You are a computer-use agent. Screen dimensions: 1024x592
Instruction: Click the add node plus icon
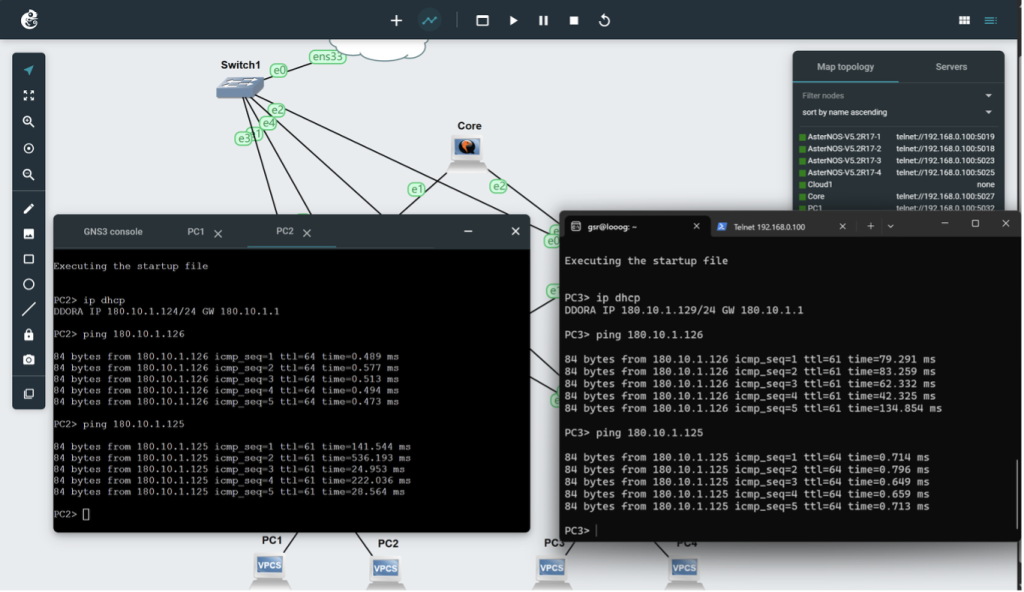pyautogui.click(x=396, y=20)
